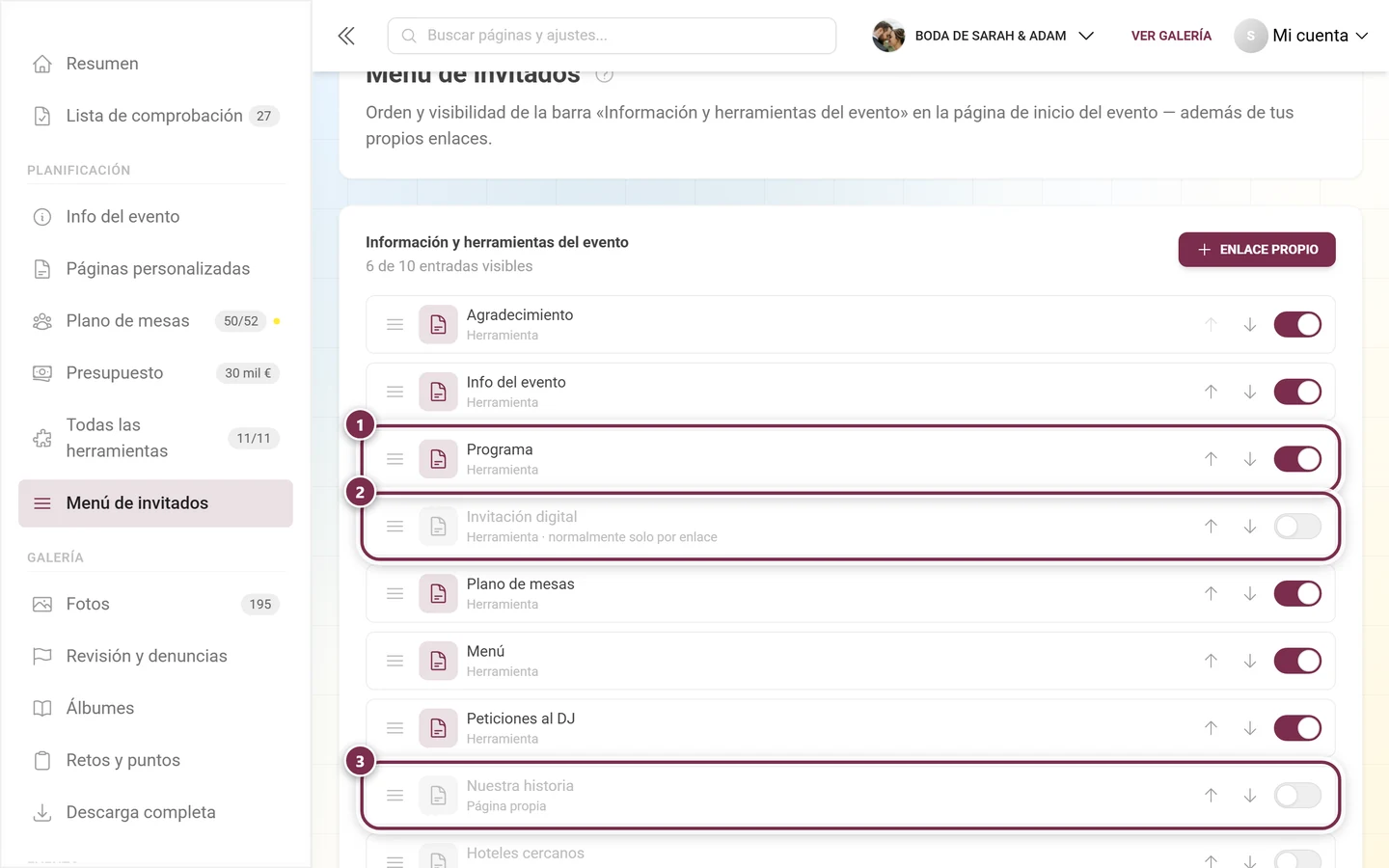Click the account avatar with letter S
Screen dimensions: 1389x868
1250,36
